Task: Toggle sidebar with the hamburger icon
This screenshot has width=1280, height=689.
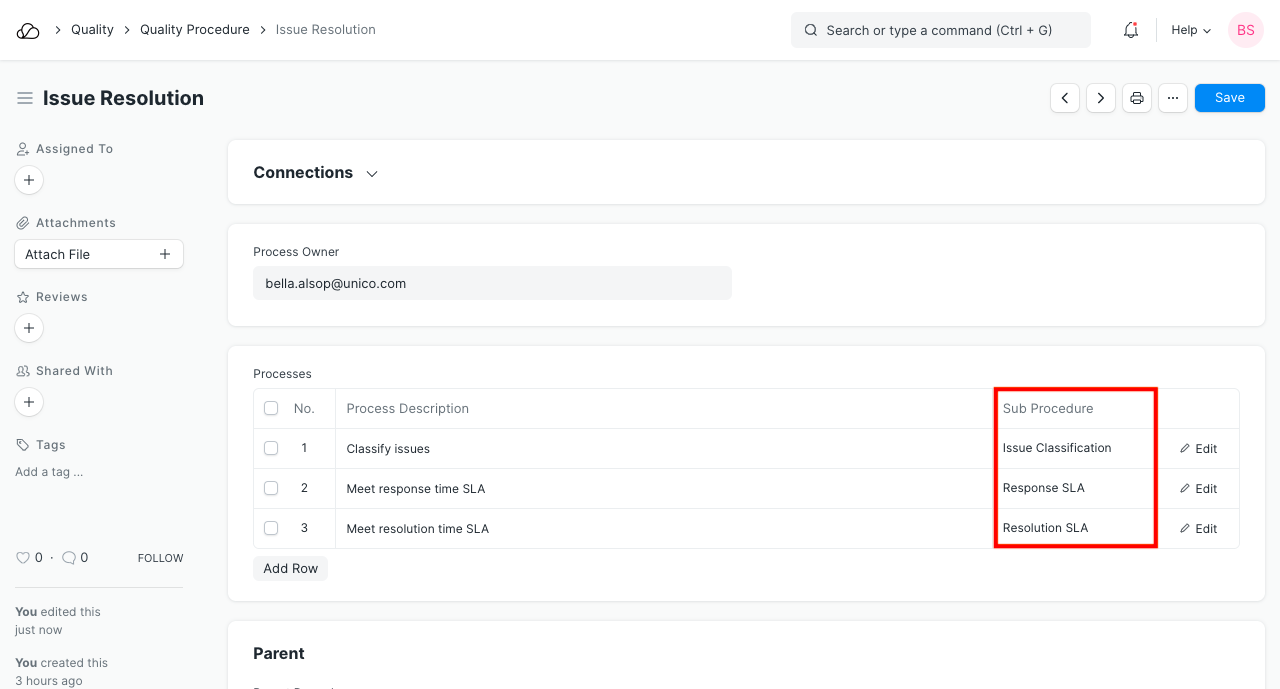Action: click(x=25, y=98)
